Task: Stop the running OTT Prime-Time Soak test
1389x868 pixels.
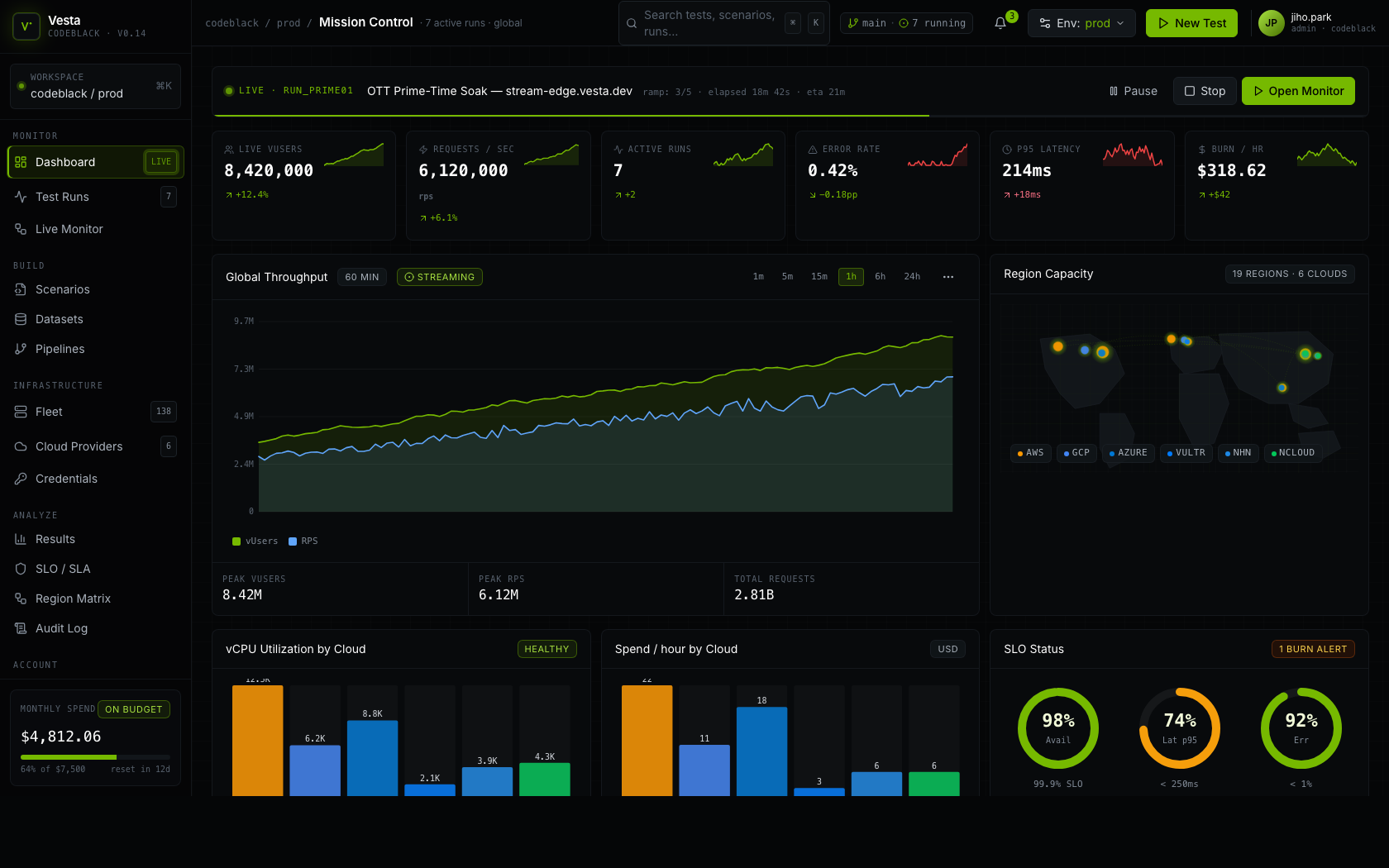Action: pos(1205,91)
